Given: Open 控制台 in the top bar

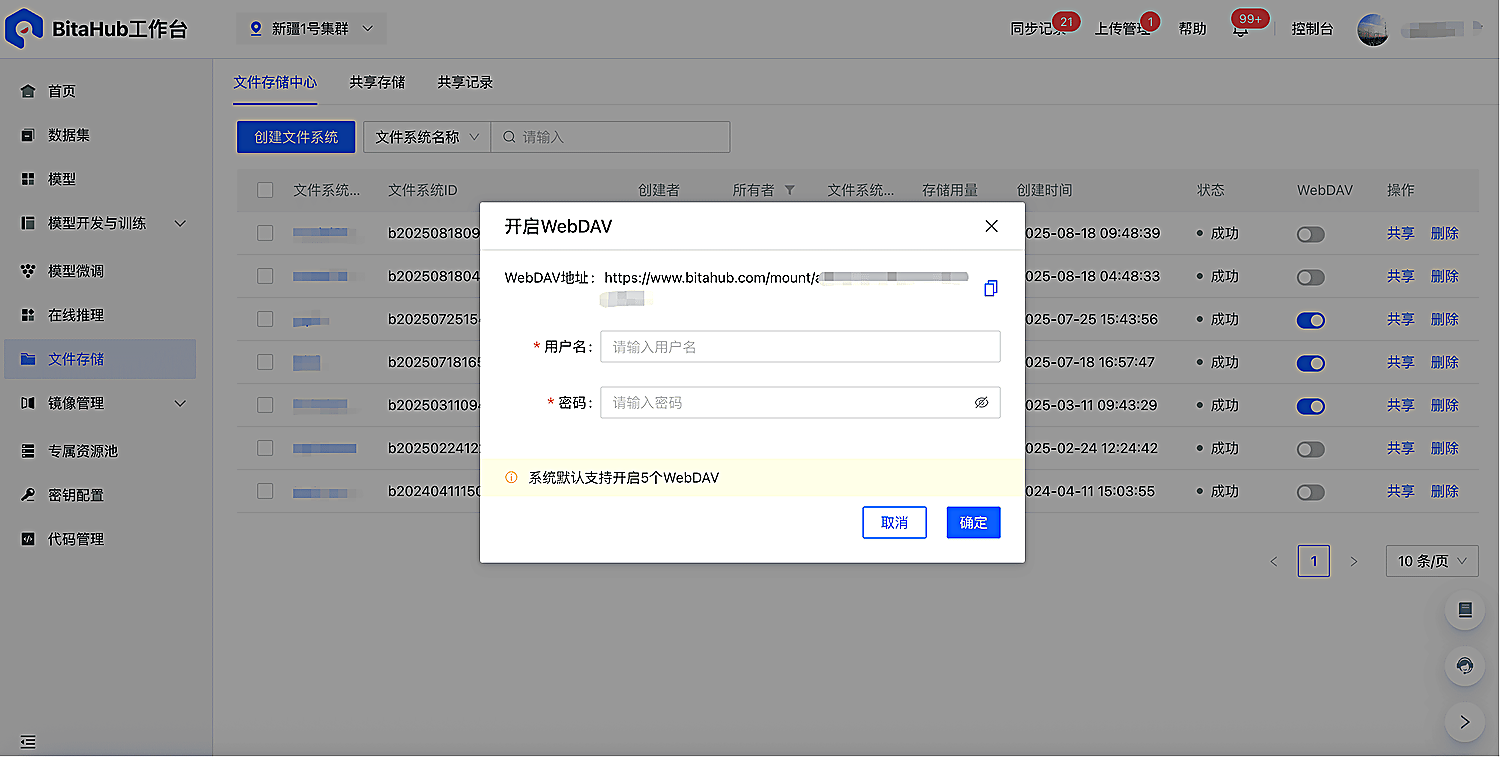Looking at the screenshot, I should point(1312,29).
